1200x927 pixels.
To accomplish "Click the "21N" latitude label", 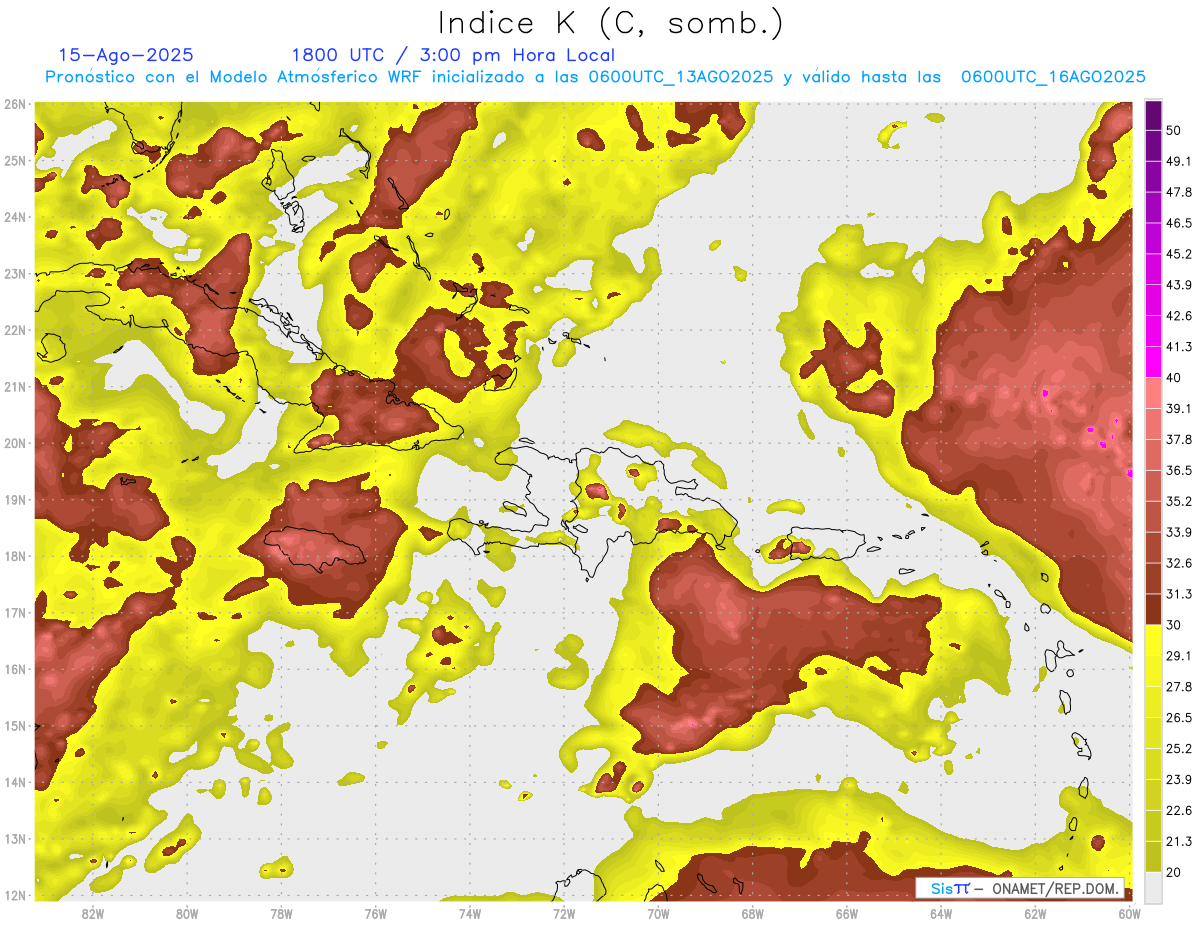I will 14,387.
